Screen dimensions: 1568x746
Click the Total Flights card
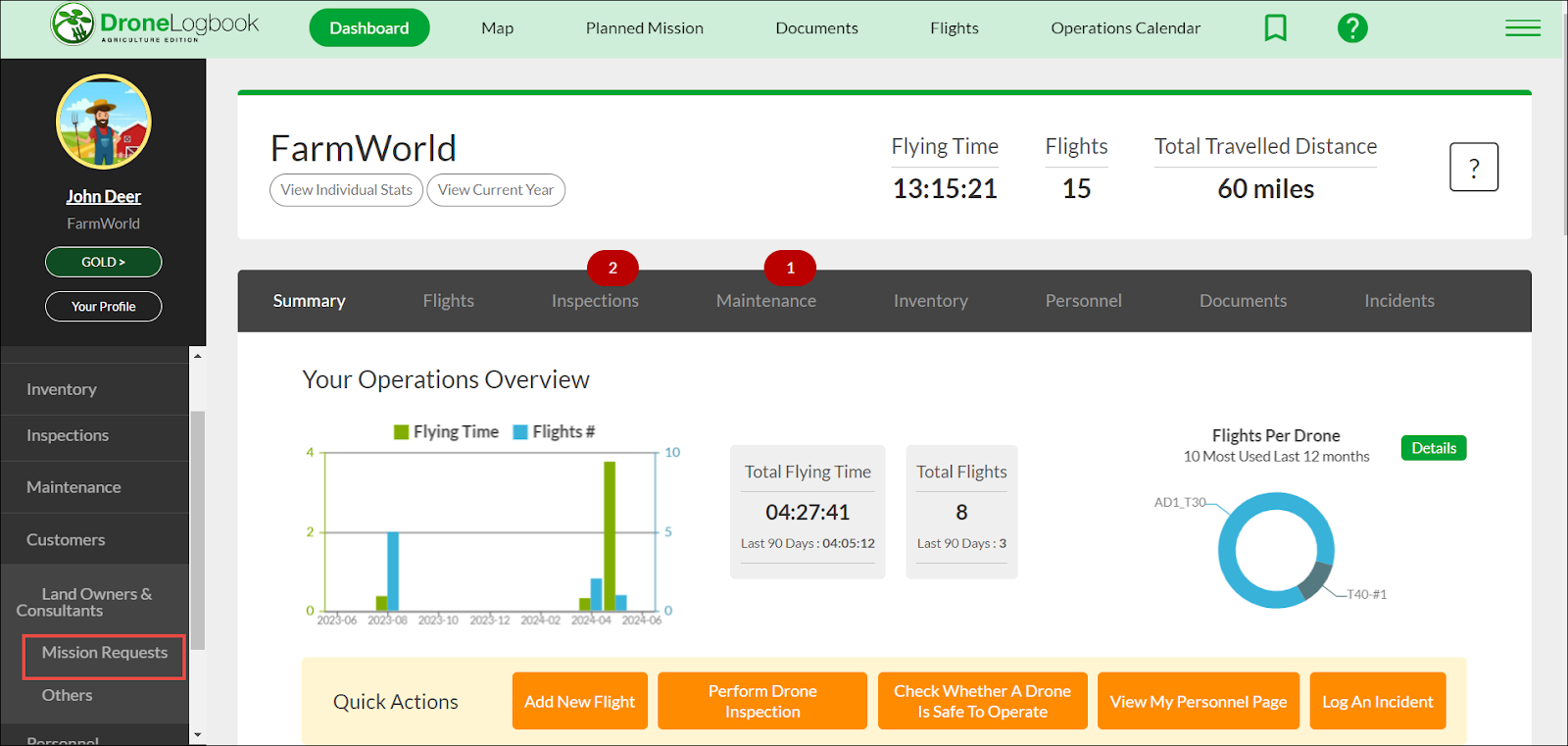(x=961, y=512)
